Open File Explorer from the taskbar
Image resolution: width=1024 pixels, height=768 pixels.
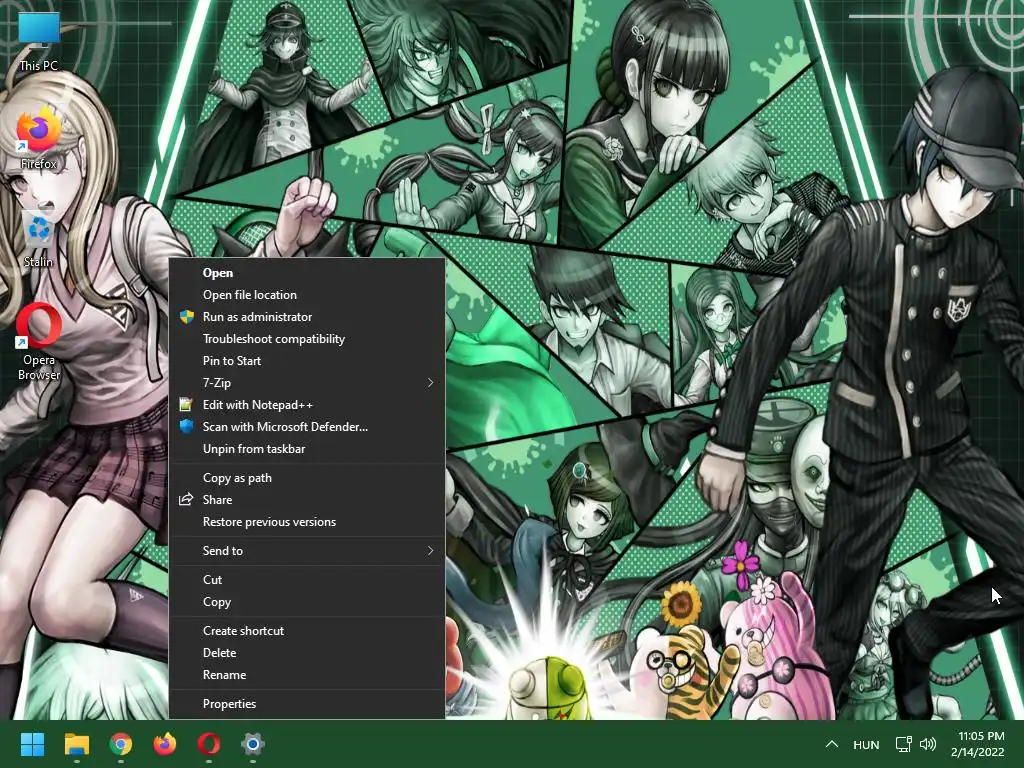pyautogui.click(x=77, y=744)
